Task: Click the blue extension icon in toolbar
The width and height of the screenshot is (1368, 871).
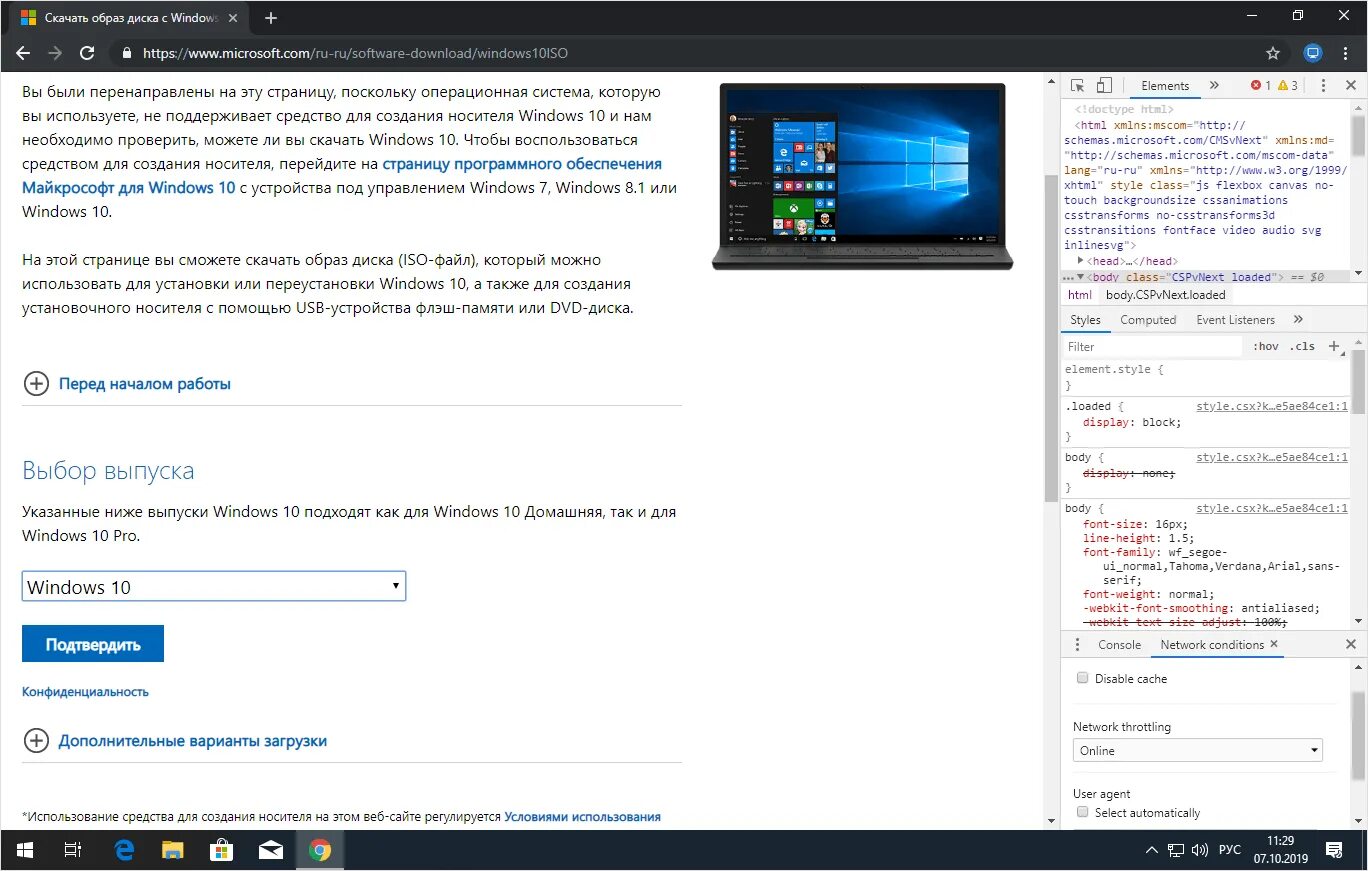Action: [1313, 53]
